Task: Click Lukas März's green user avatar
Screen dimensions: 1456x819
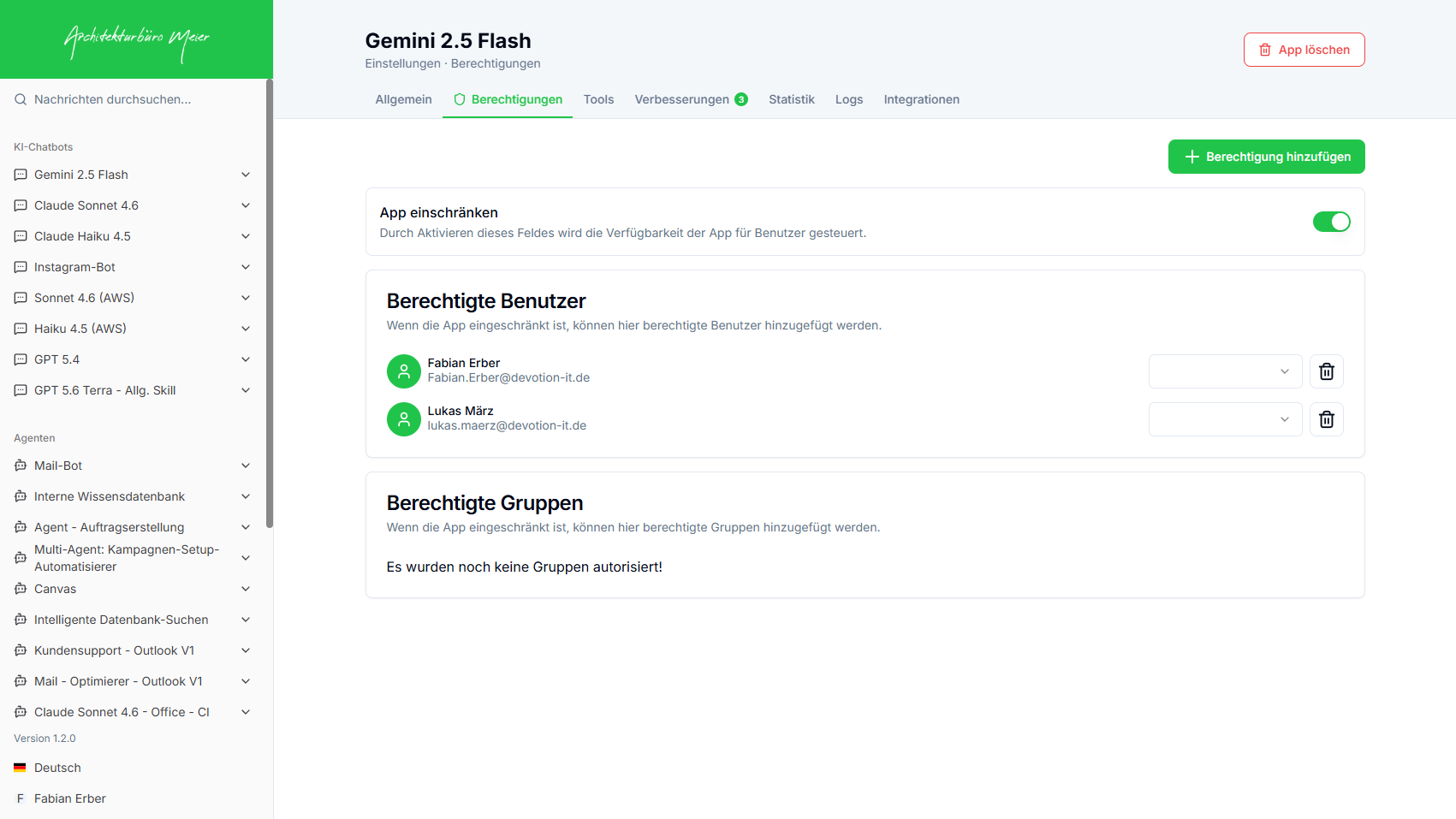Action: coord(404,419)
